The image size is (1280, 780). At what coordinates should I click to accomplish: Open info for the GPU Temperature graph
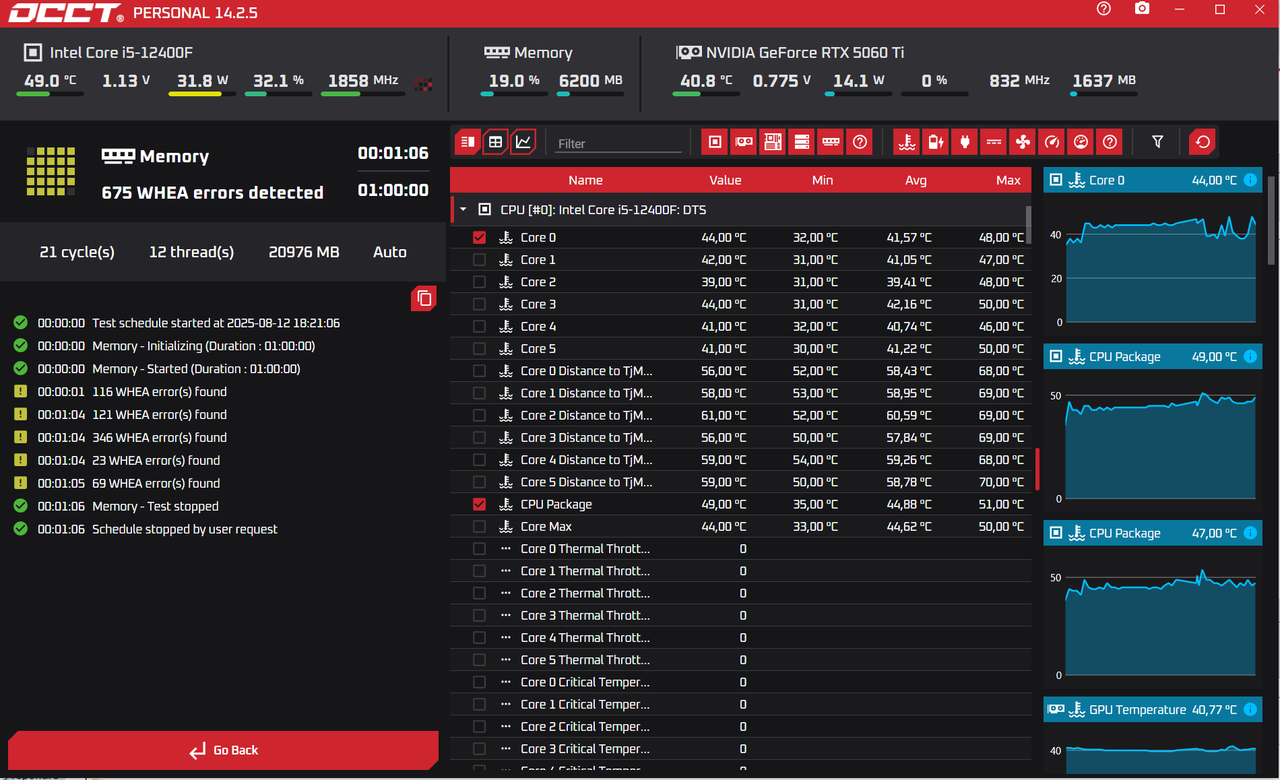tap(1250, 709)
